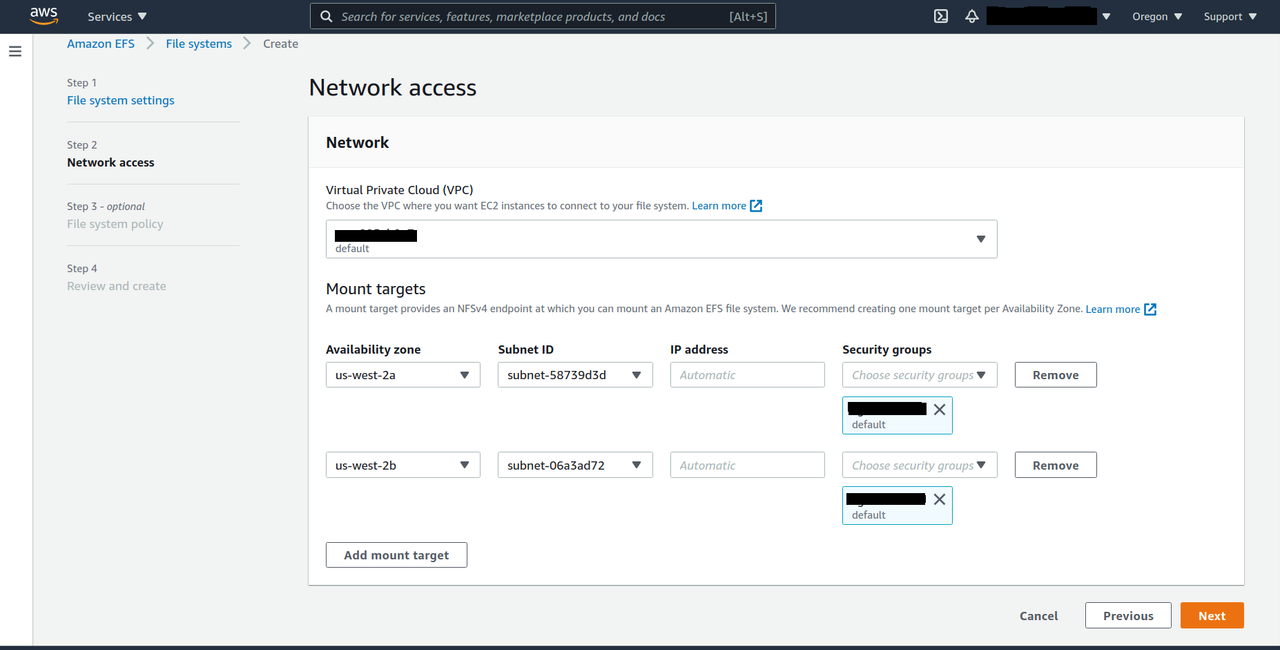Open the Virtual Private Cloud dropdown

[661, 239]
